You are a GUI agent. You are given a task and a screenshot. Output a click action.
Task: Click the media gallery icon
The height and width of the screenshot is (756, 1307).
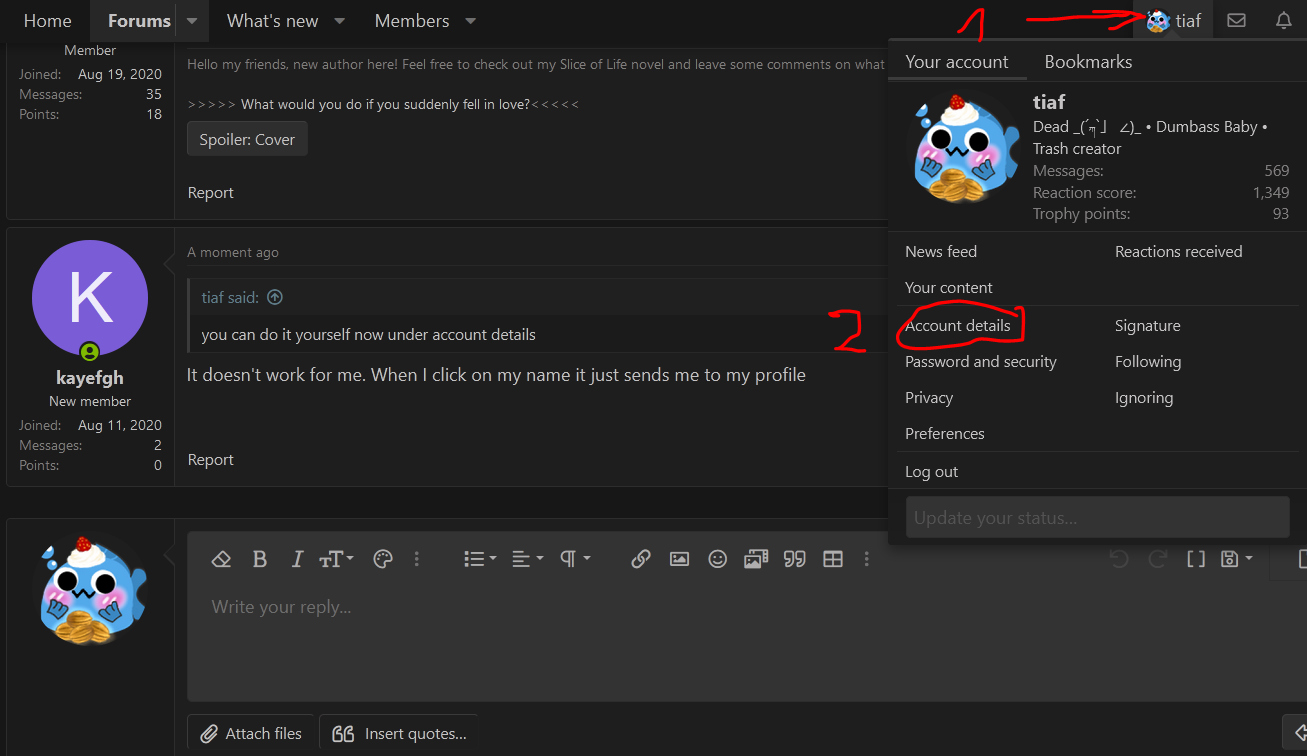(x=756, y=559)
